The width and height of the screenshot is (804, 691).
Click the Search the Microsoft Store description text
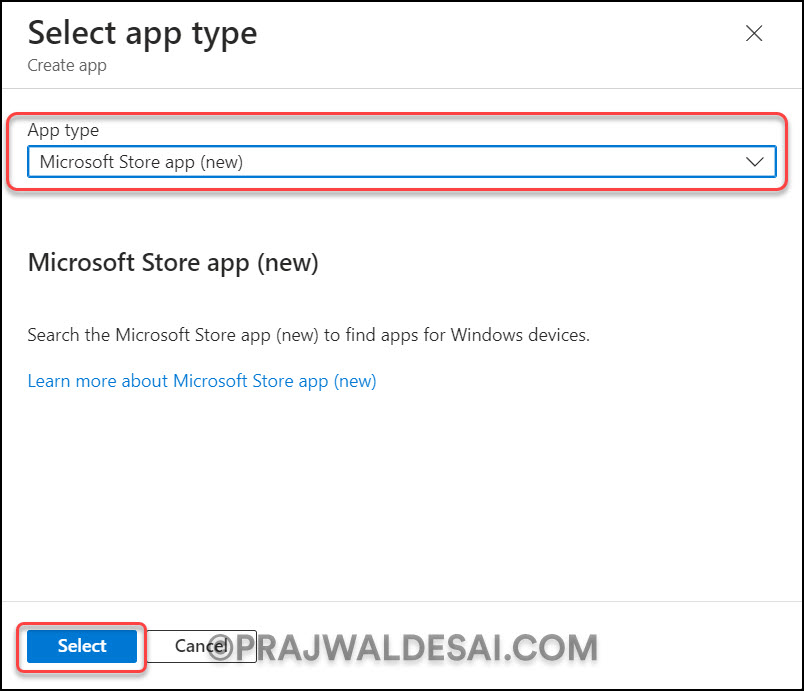tap(309, 335)
